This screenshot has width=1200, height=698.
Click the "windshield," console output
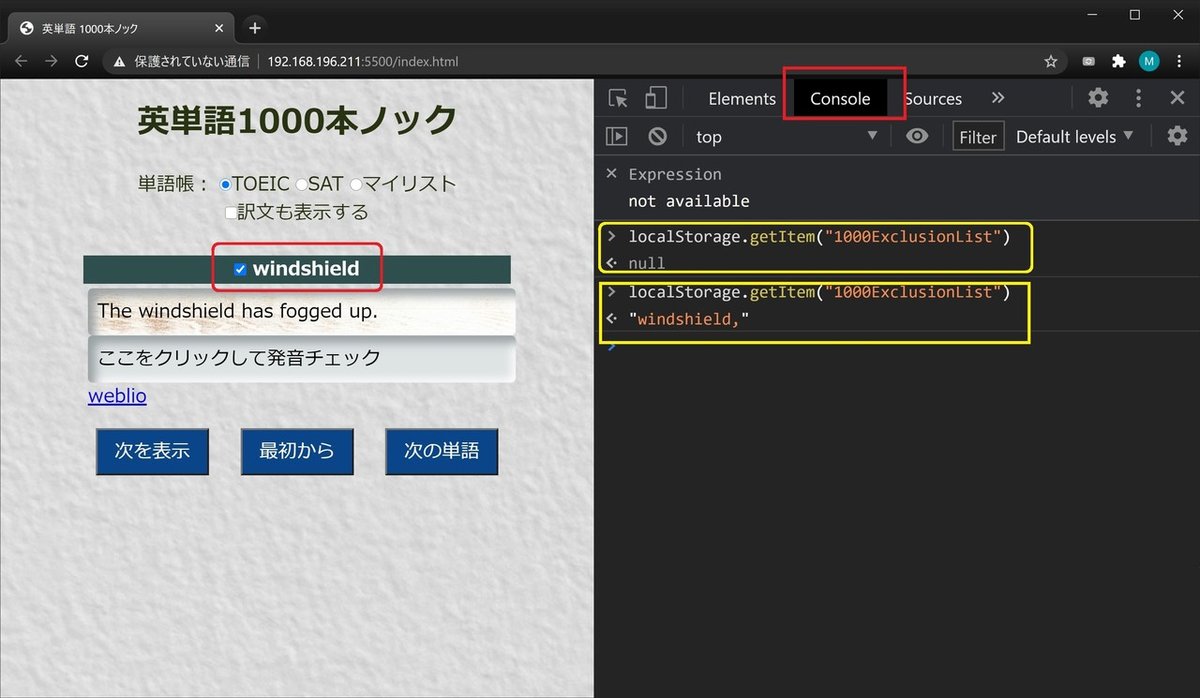tap(689, 319)
